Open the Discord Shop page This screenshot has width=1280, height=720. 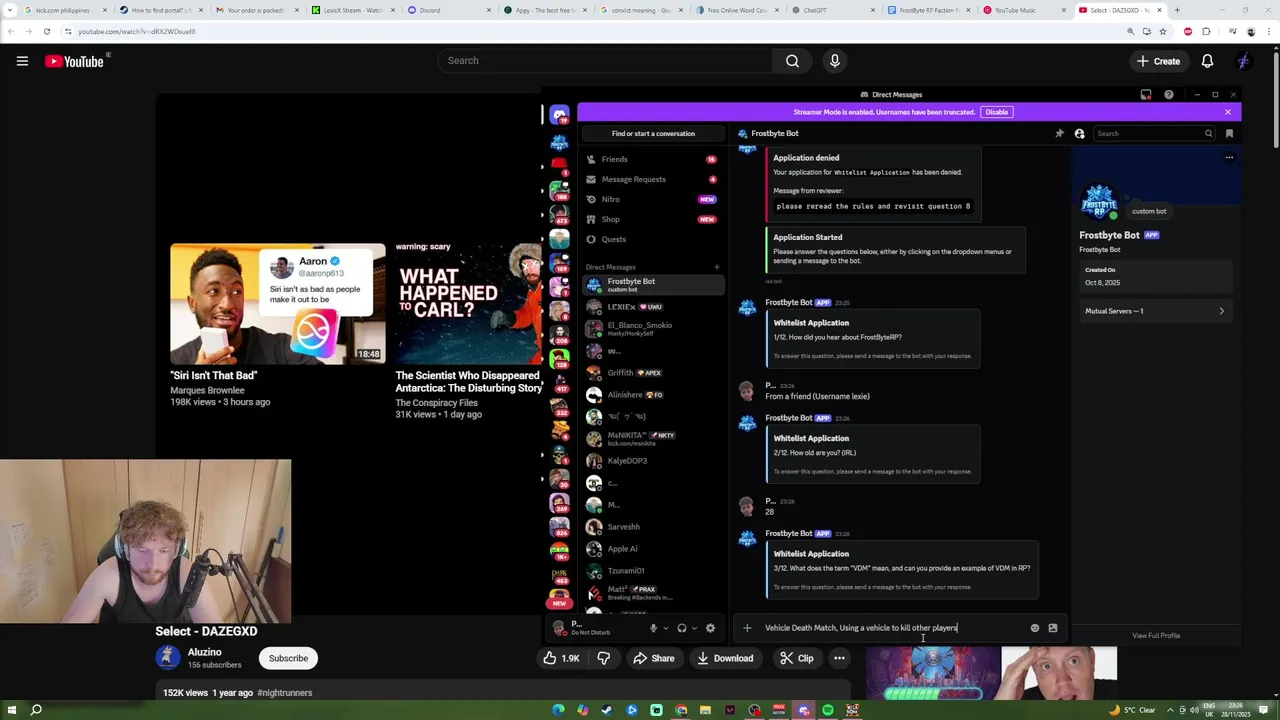(x=653, y=219)
